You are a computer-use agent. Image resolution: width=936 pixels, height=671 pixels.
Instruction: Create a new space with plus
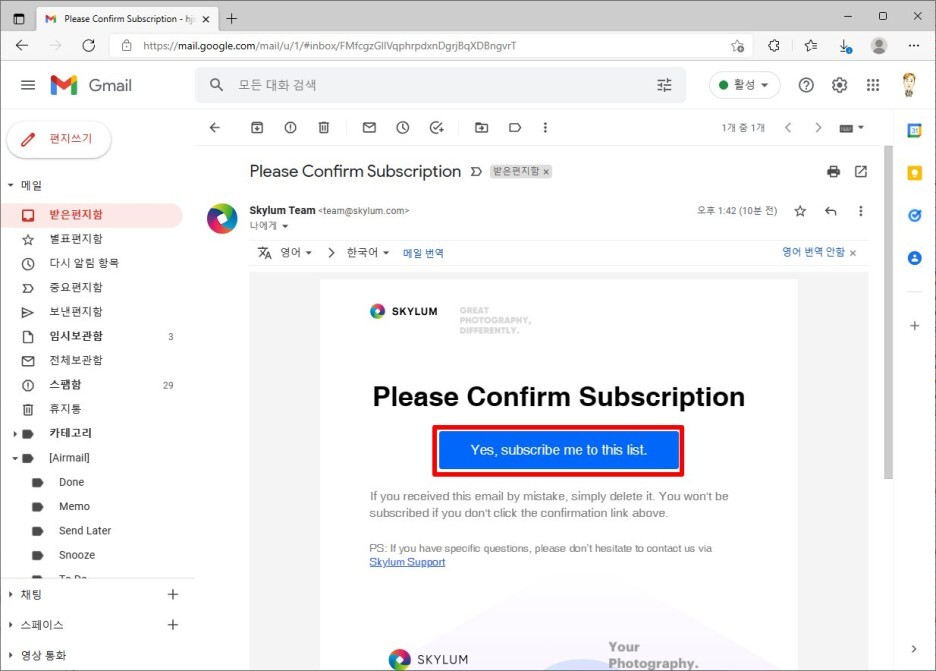pos(173,625)
